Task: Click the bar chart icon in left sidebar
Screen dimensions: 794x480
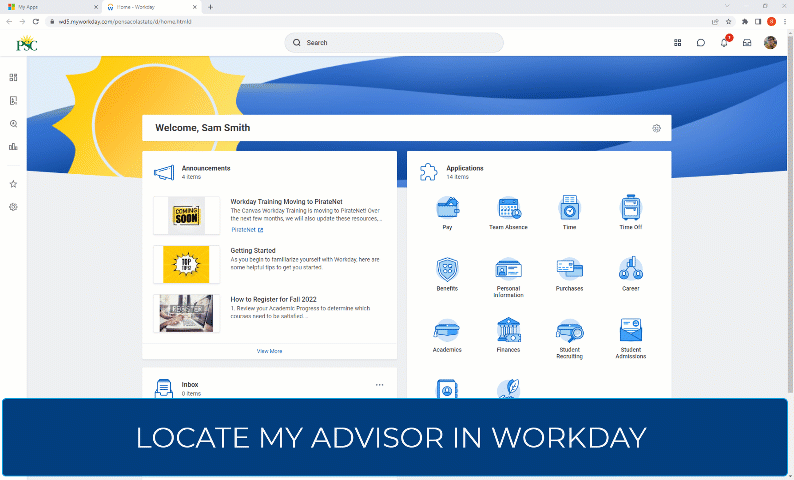Action: pos(13,147)
